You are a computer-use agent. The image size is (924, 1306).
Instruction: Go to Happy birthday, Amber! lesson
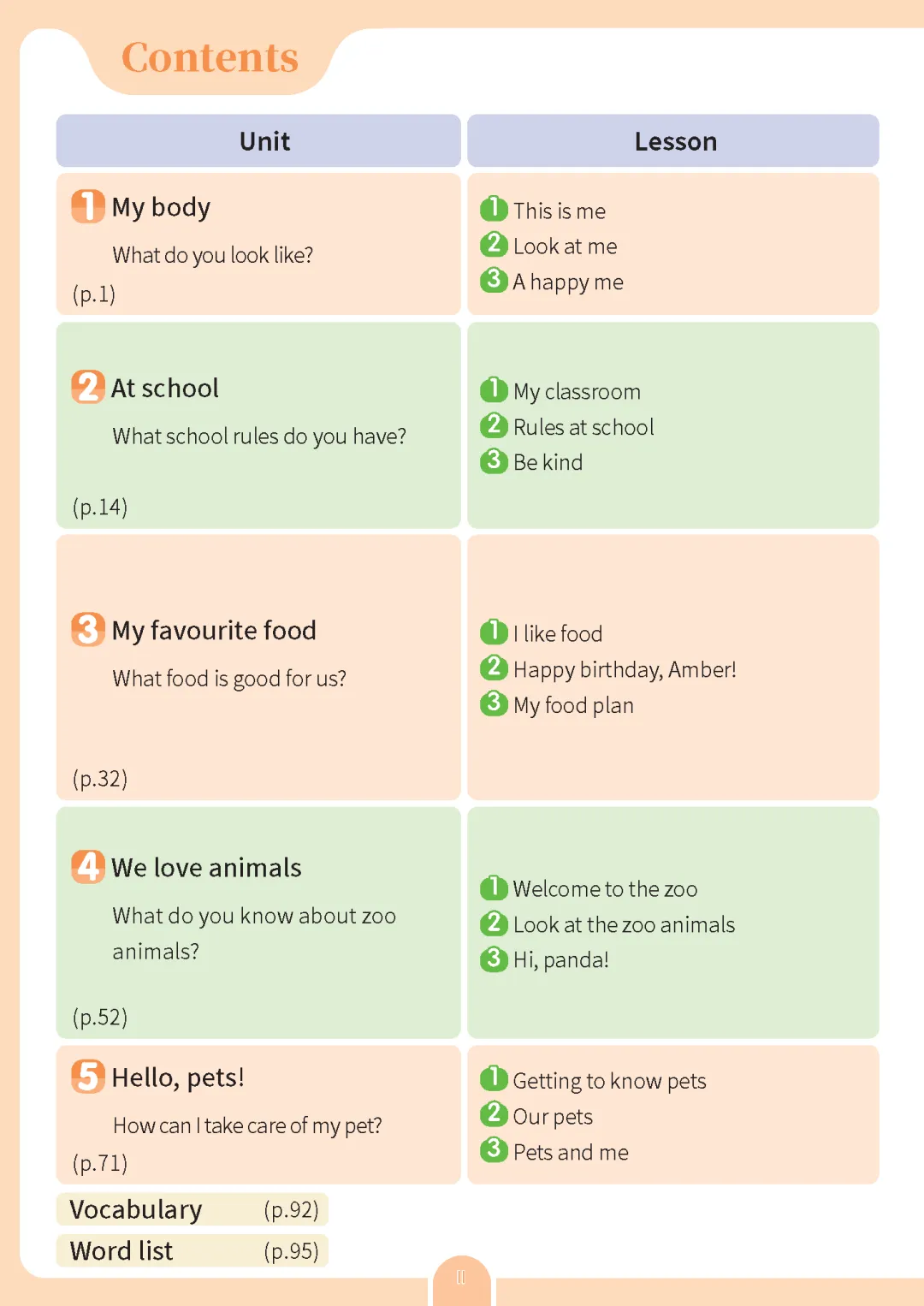coord(625,669)
